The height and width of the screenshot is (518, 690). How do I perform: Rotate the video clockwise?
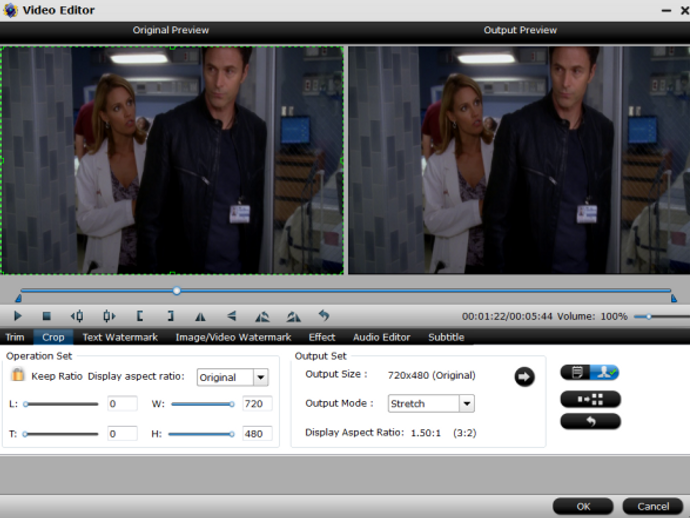294,316
